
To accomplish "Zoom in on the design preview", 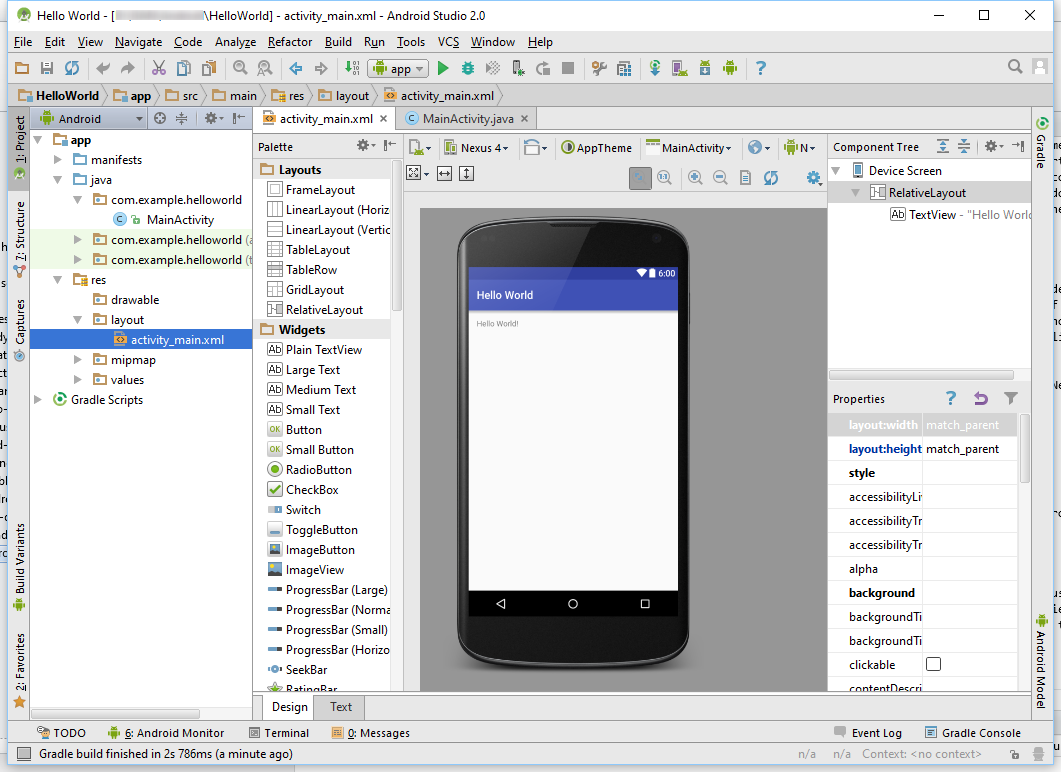I will click(x=695, y=177).
